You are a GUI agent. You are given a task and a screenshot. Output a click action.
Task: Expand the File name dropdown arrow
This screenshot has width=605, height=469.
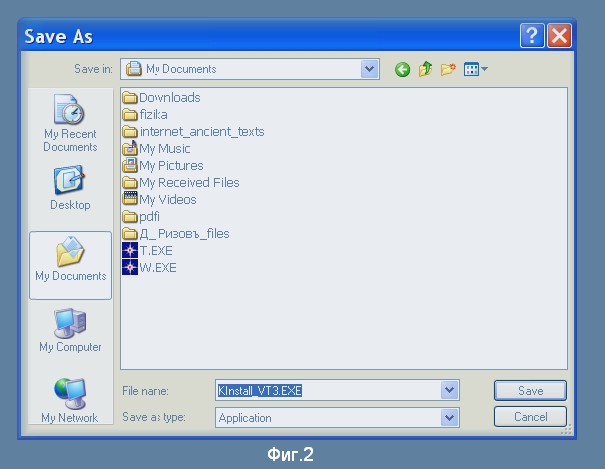pos(450,391)
